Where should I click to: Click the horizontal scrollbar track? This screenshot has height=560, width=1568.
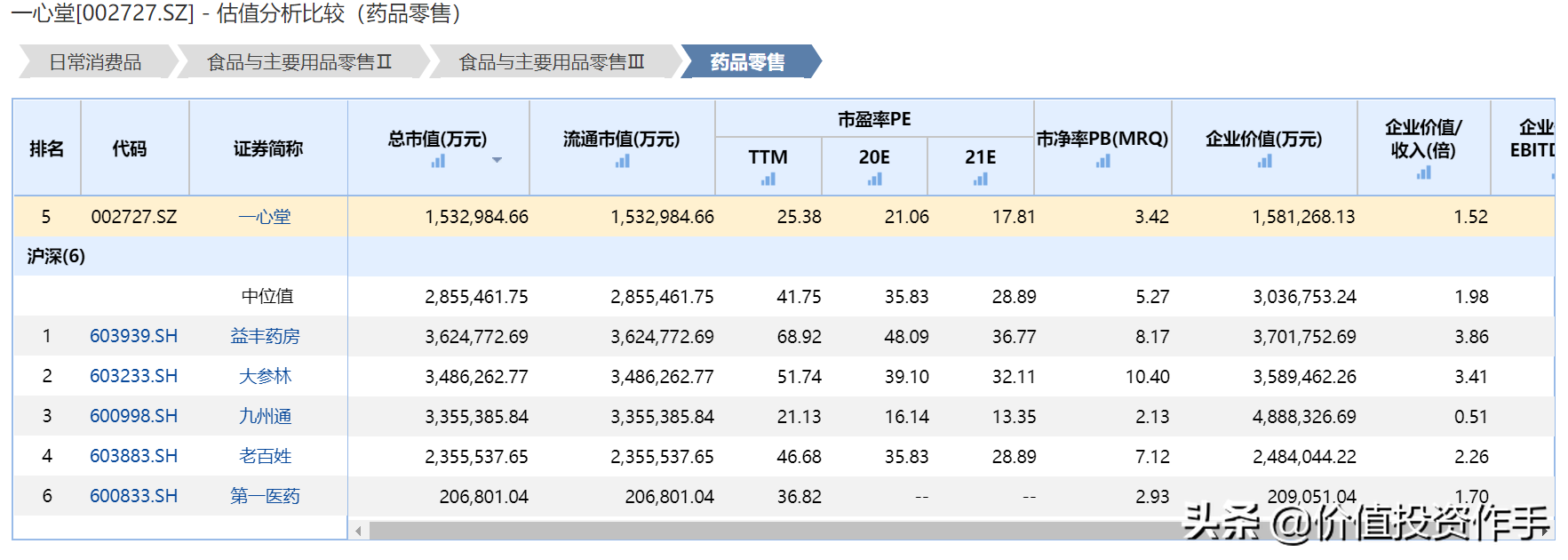tap(951, 531)
